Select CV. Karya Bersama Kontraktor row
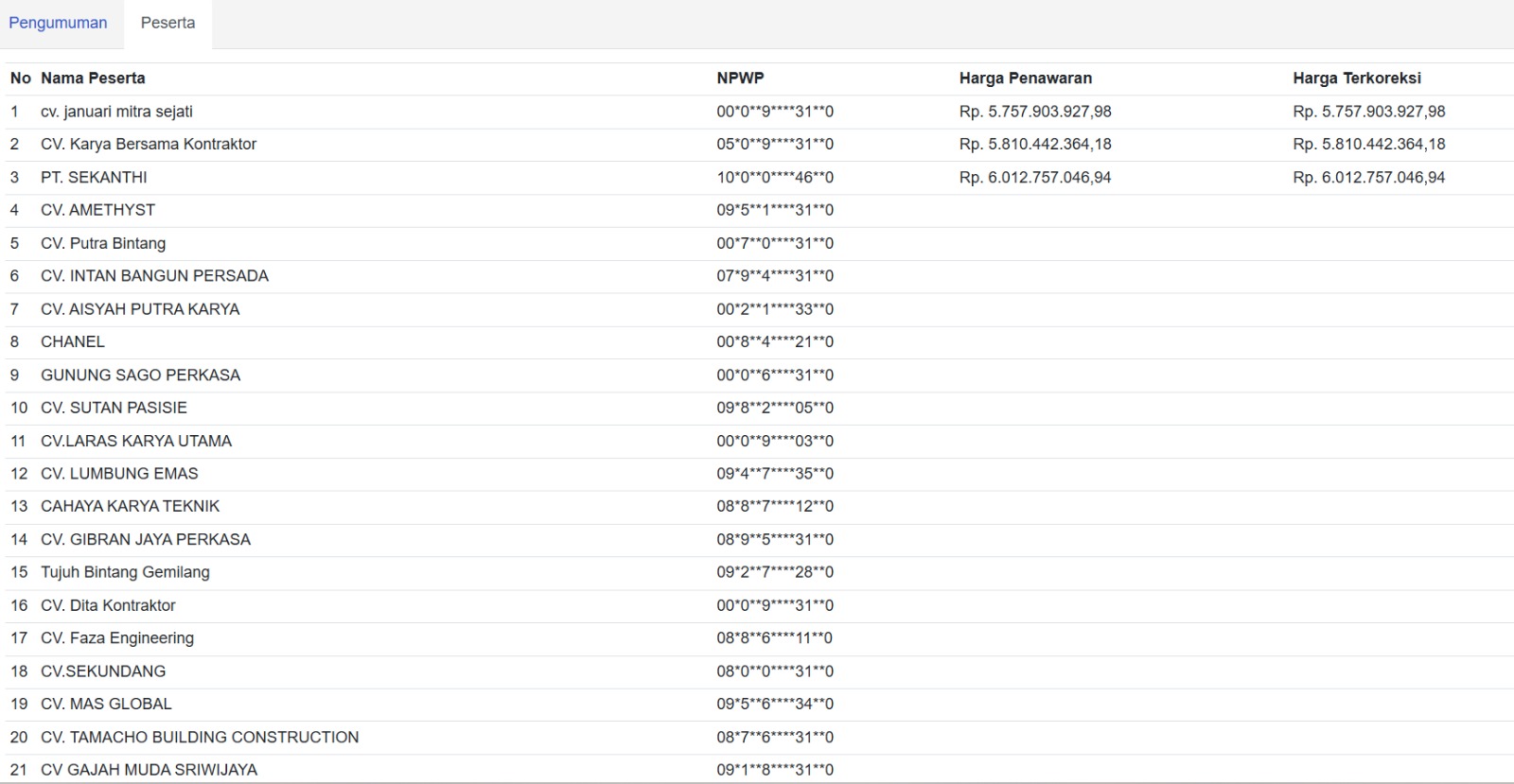 [x=757, y=145]
